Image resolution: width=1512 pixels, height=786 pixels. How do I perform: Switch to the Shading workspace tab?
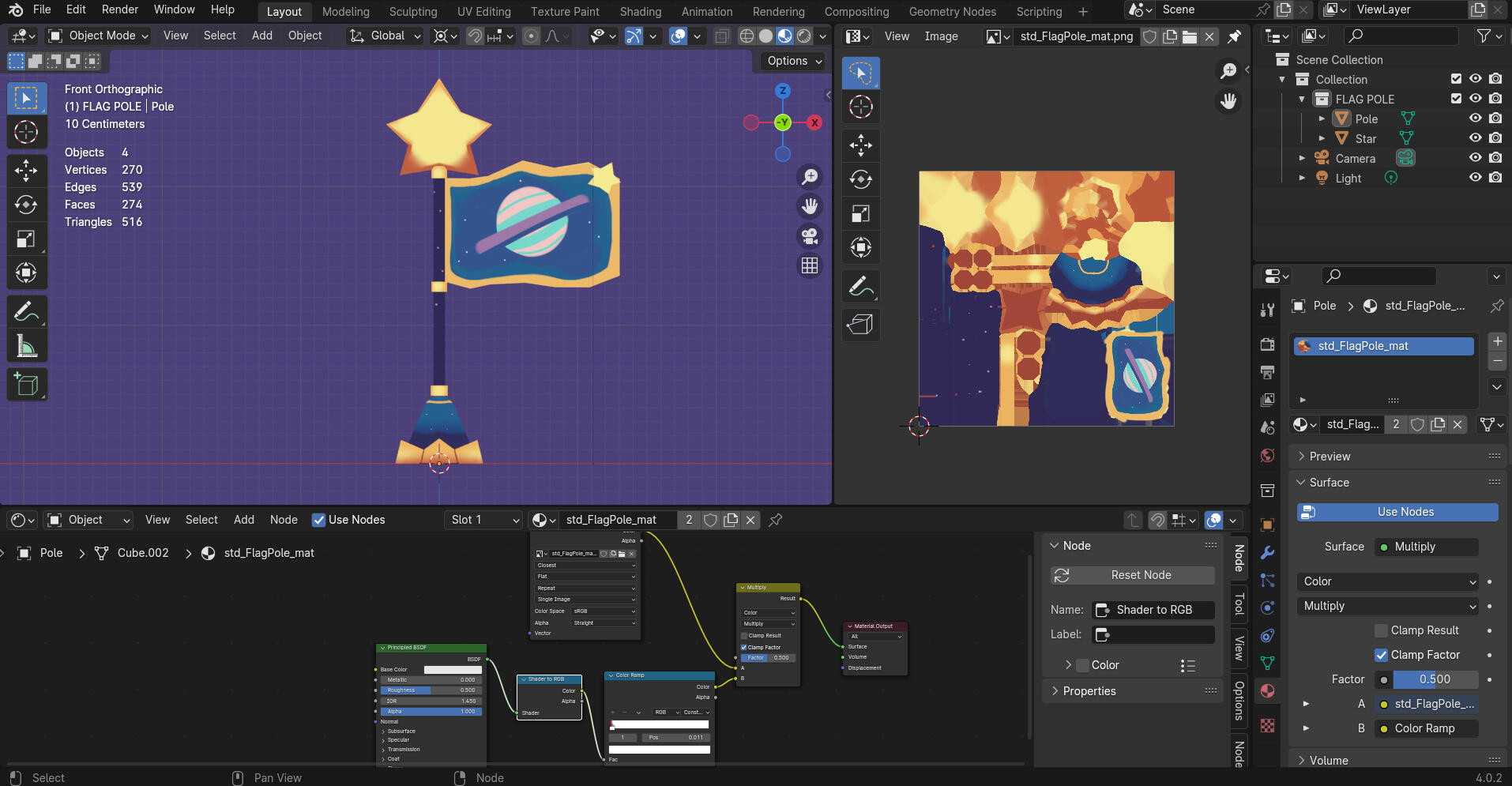(x=640, y=12)
